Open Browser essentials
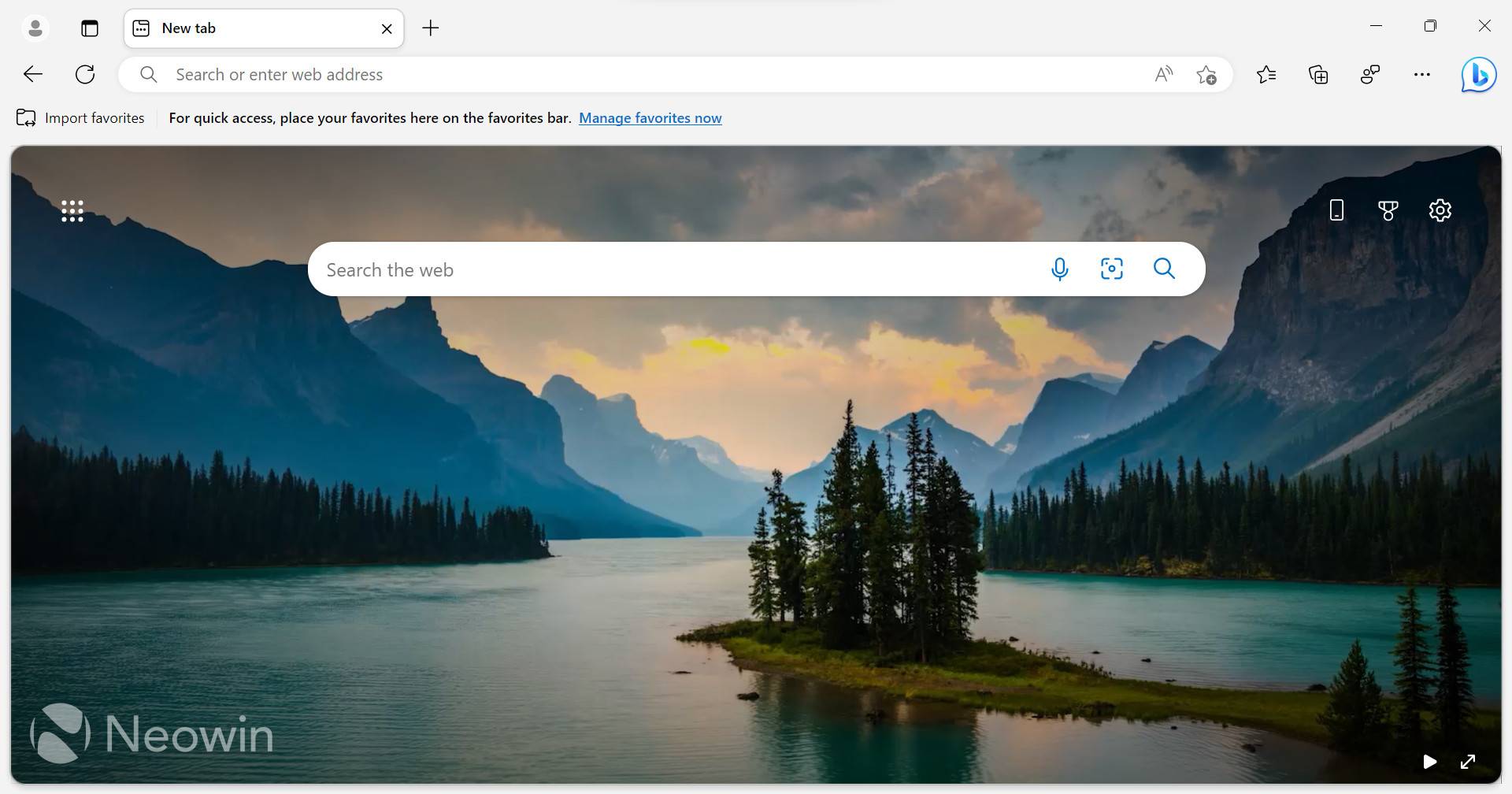Screen dimensions: 1512x794 [x=1369, y=74]
